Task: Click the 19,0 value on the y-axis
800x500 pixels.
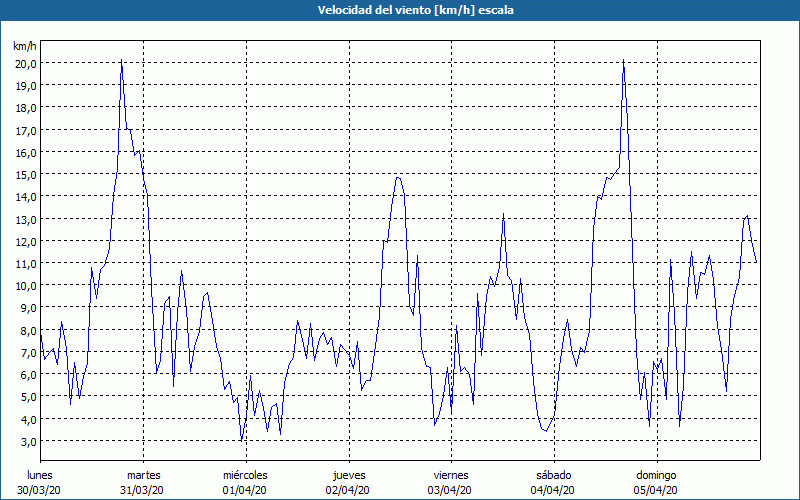Action: point(26,86)
